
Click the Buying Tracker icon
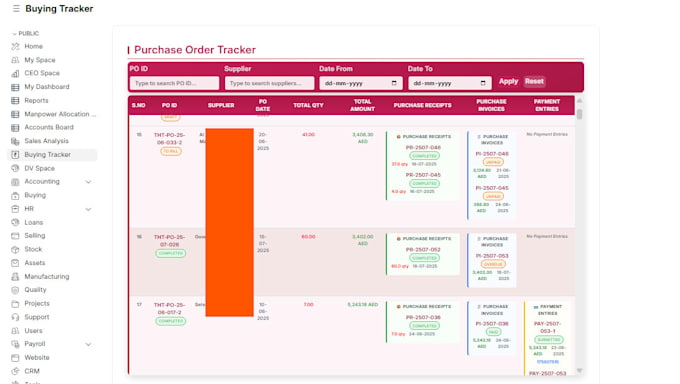[15, 154]
